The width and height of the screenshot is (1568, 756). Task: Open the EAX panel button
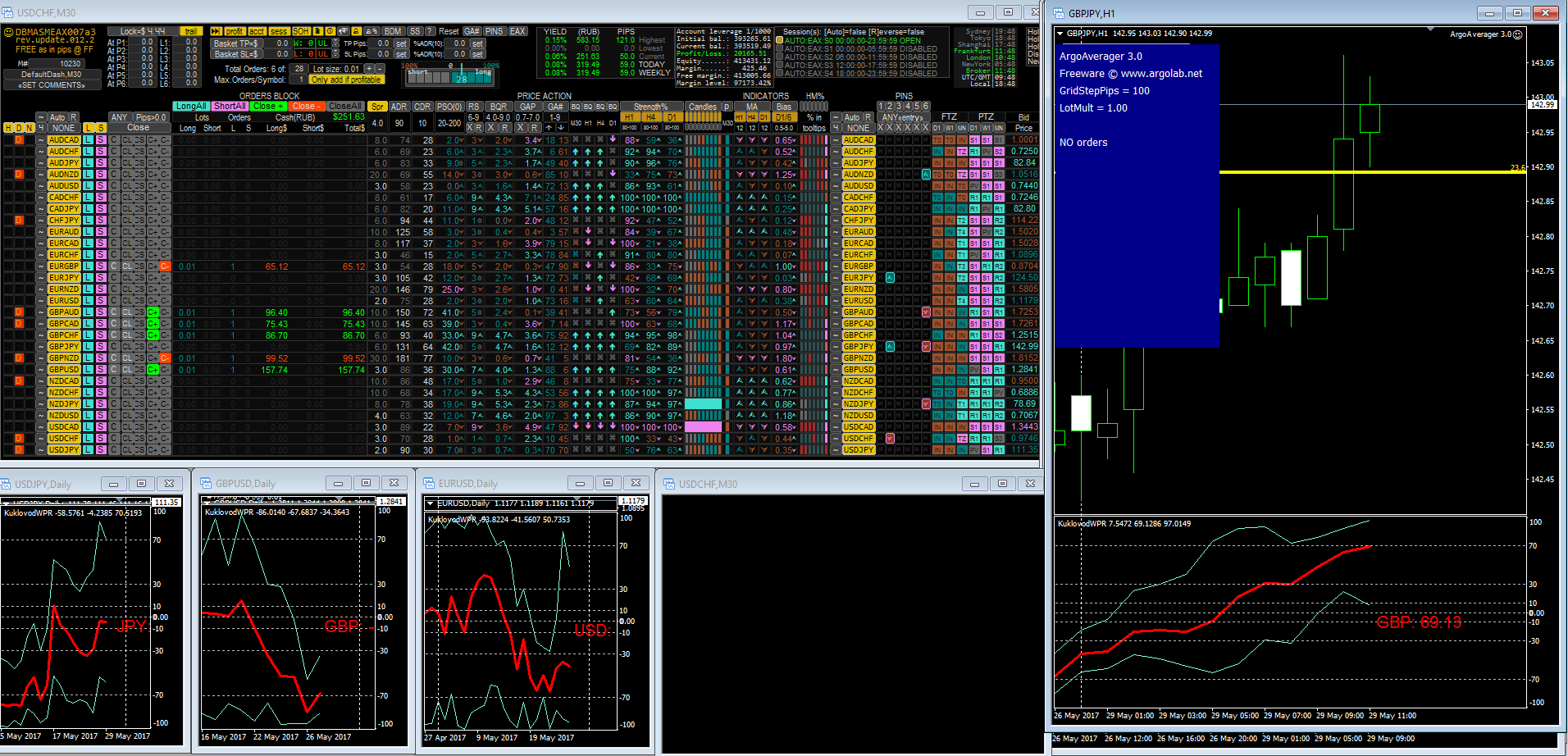517,31
